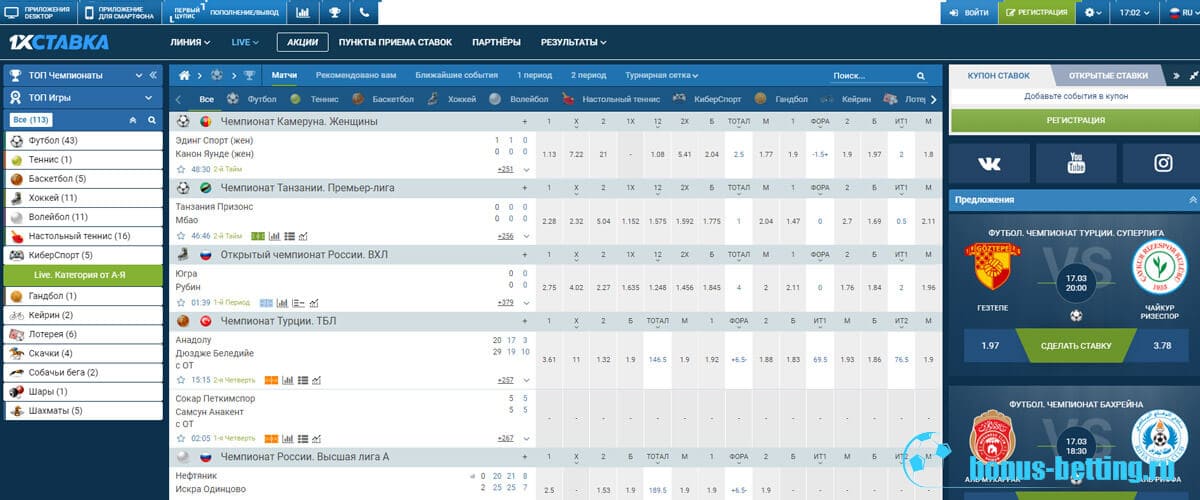This screenshot has height=500, width=1200.
Task: Open the YouTube social link
Action: [x=1076, y=164]
